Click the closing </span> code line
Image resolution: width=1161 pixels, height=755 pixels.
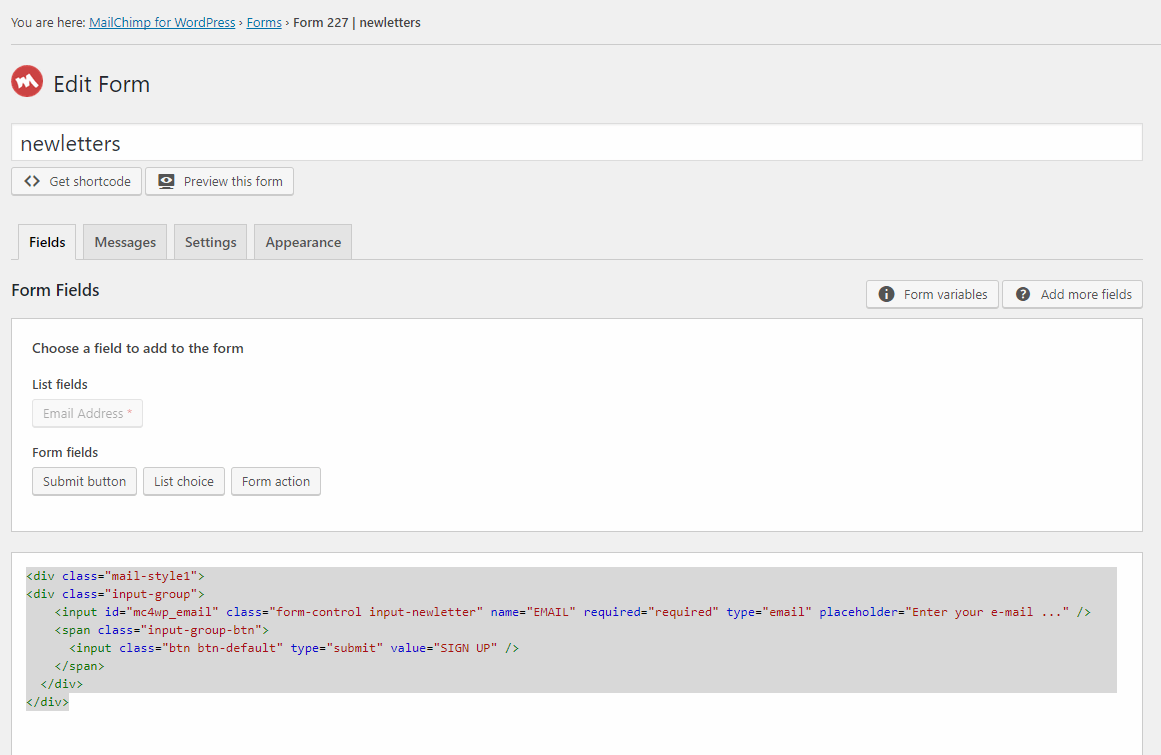click(79, 666)
